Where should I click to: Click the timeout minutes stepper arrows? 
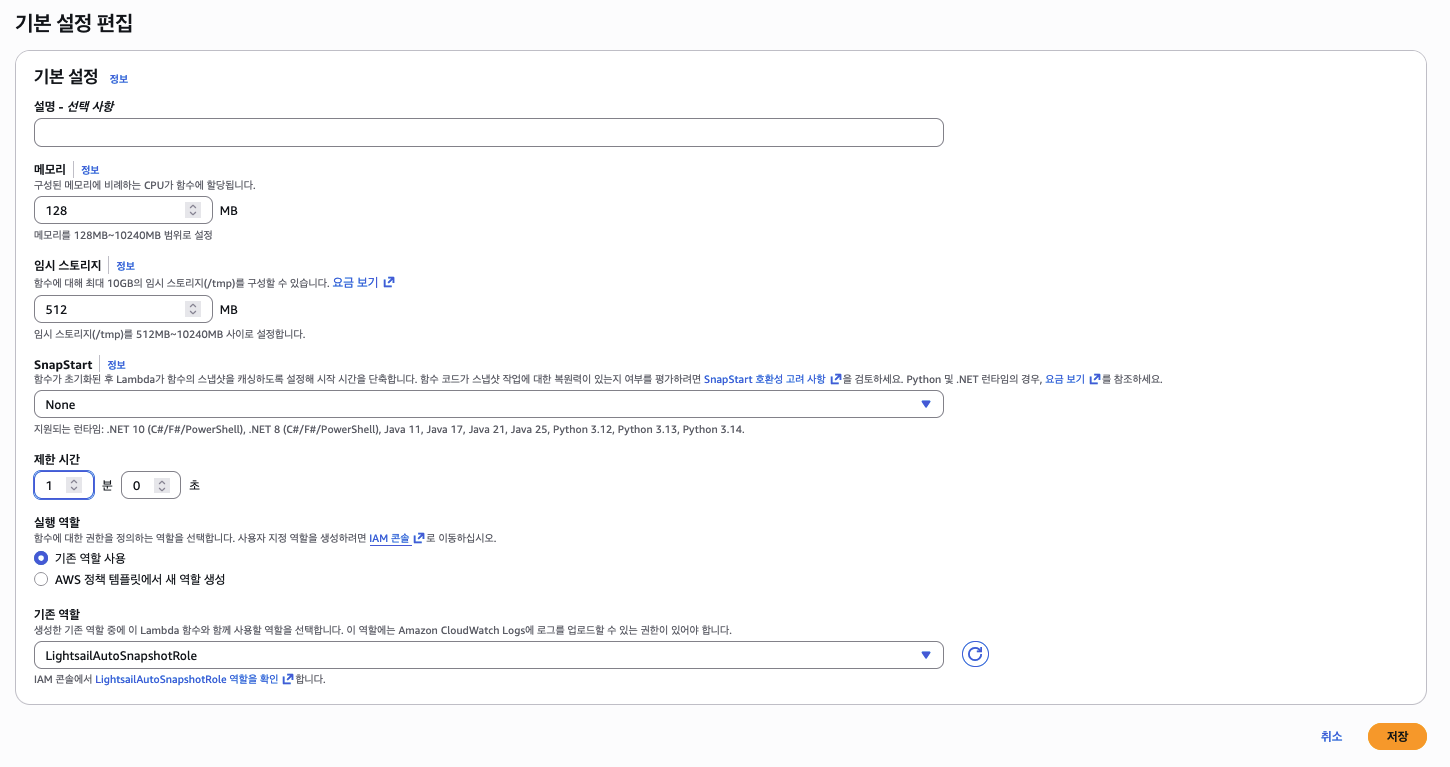[73, 485]
